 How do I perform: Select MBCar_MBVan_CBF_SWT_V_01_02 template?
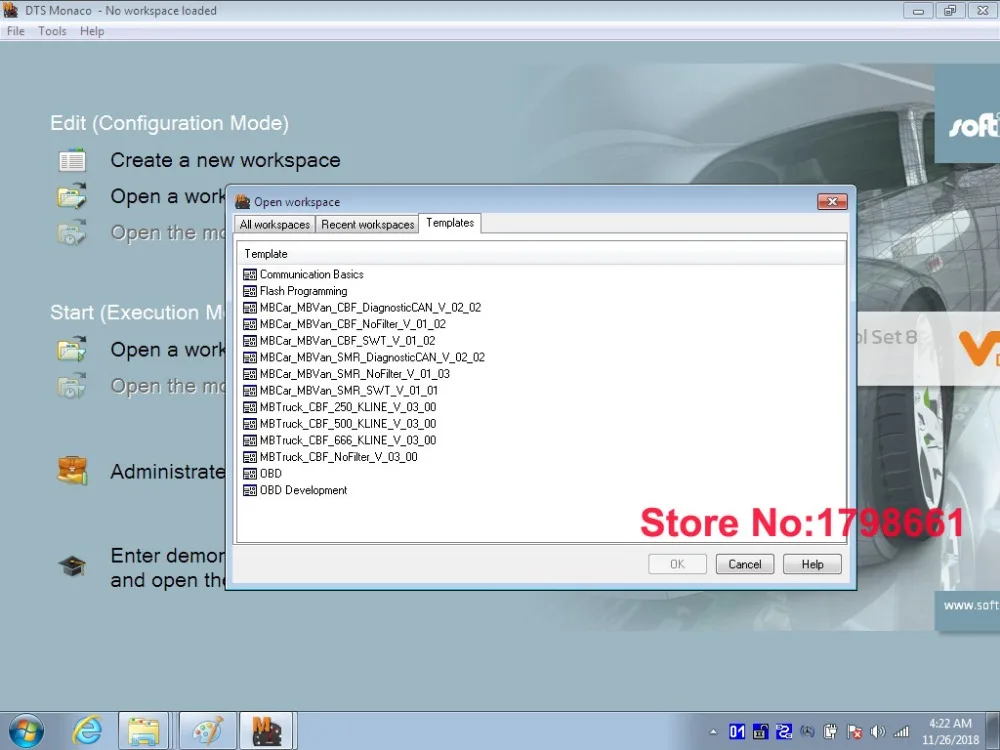[x=339, y=341]
